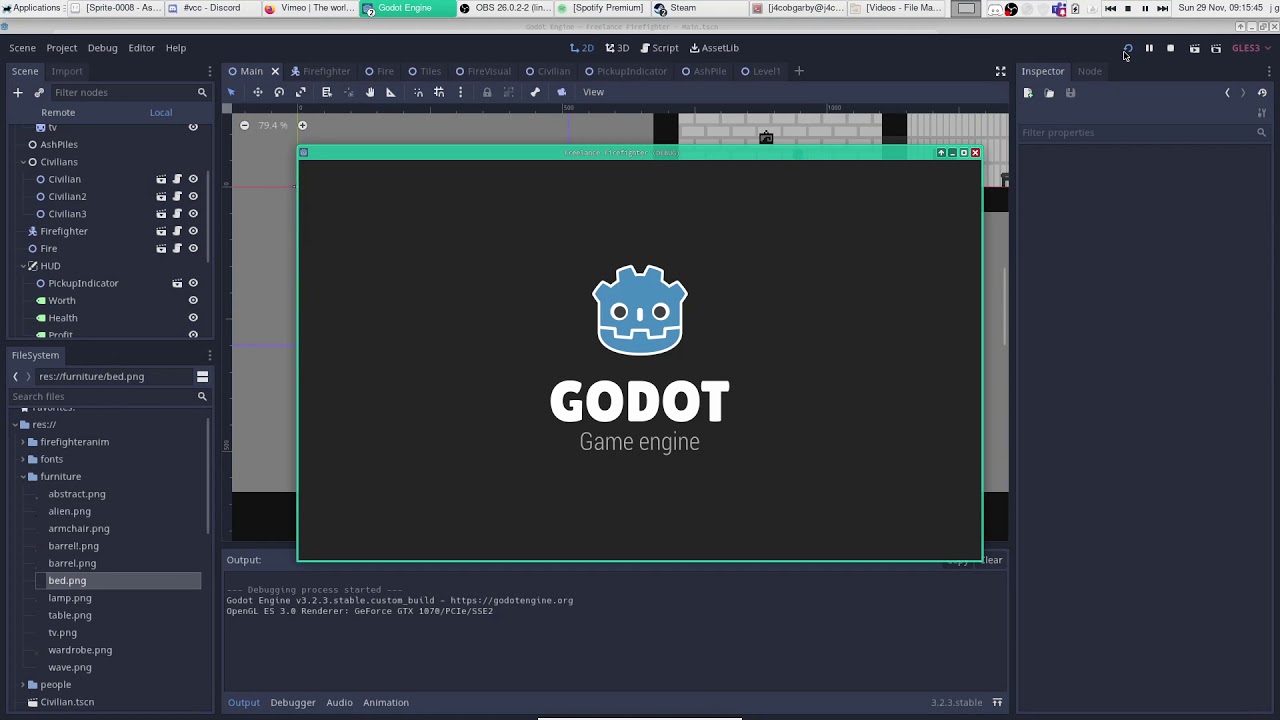Select the Pan Mode hand tool
This screenshot has height=720, width=1280.
click(x=370, y=92)
